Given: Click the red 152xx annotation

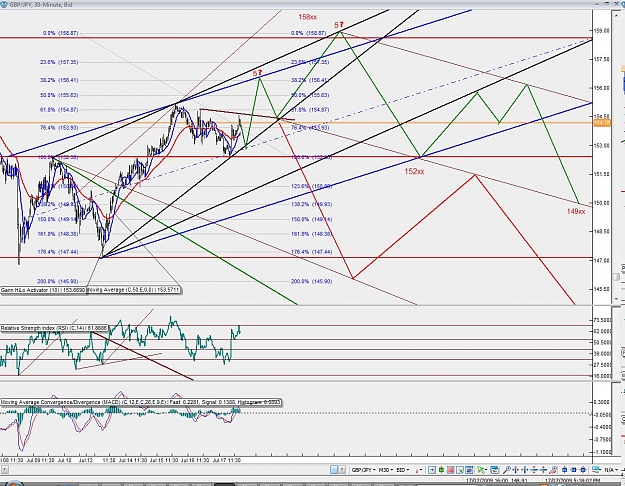Looking at the screenshot, I should point(415,171).
